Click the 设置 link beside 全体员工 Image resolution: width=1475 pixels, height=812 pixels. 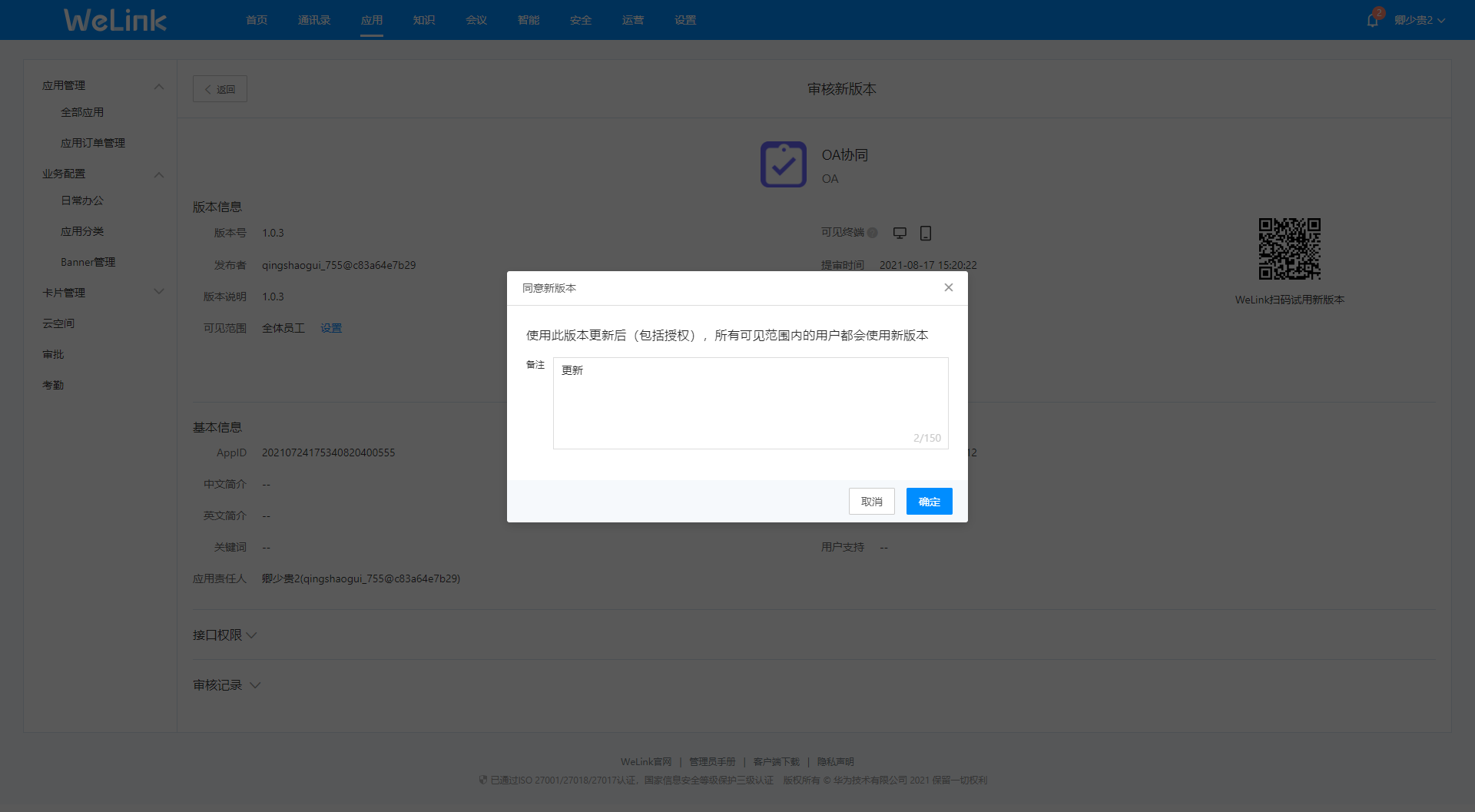[331, 328]
